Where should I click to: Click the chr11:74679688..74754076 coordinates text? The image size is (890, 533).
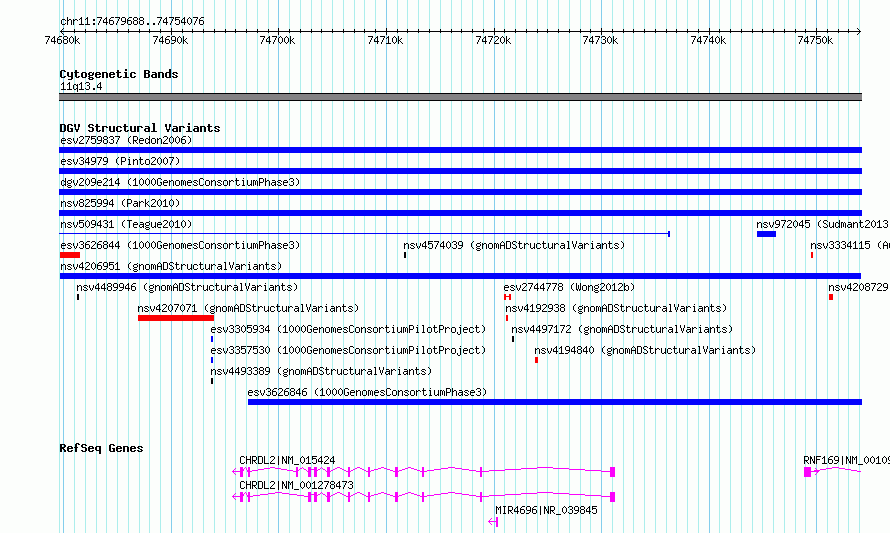[x=132, y=21]
